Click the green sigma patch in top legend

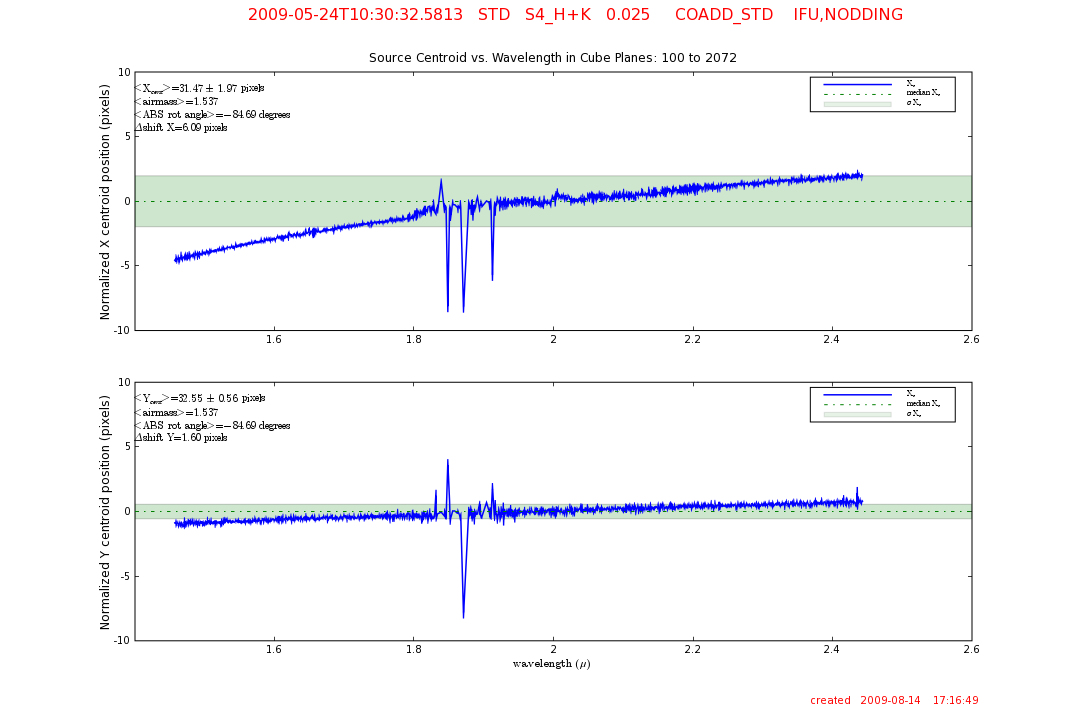tap(857, 104)
